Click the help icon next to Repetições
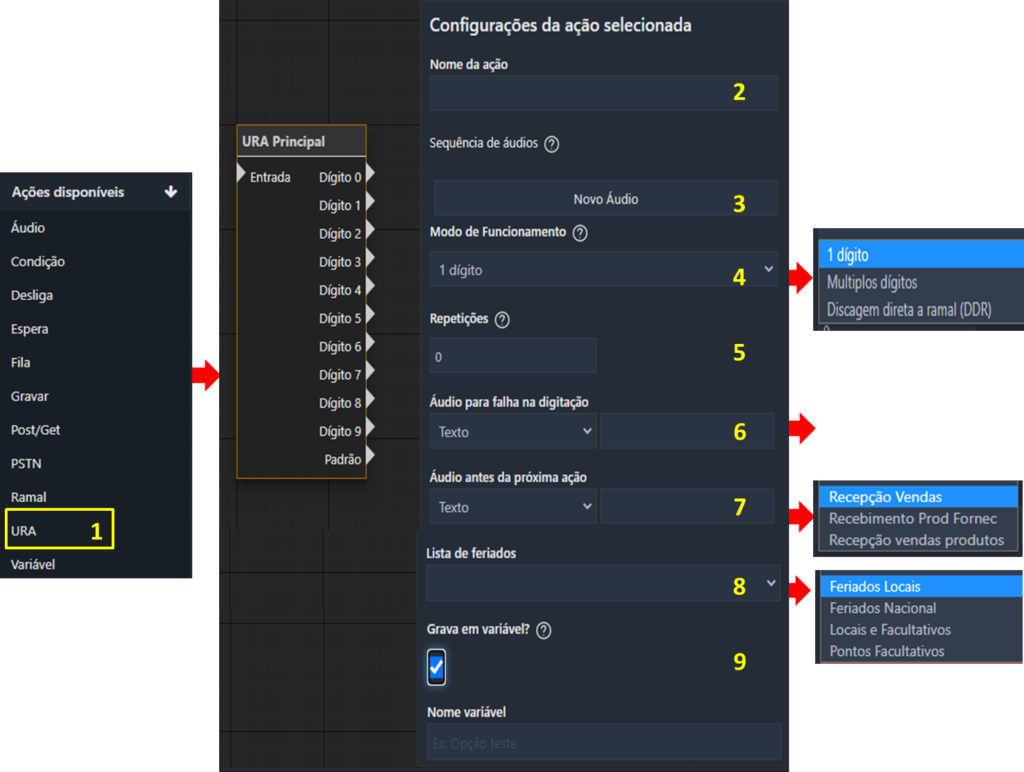Viewport: 1024px width, 772px height. pyautogui.click(x=502, y=320)
